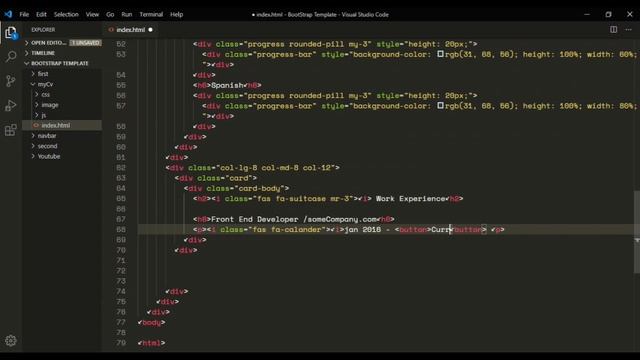Click the EXPLORER panel title
The width and height of the screenshot is (640, 360).
click(x=43, y=30)
